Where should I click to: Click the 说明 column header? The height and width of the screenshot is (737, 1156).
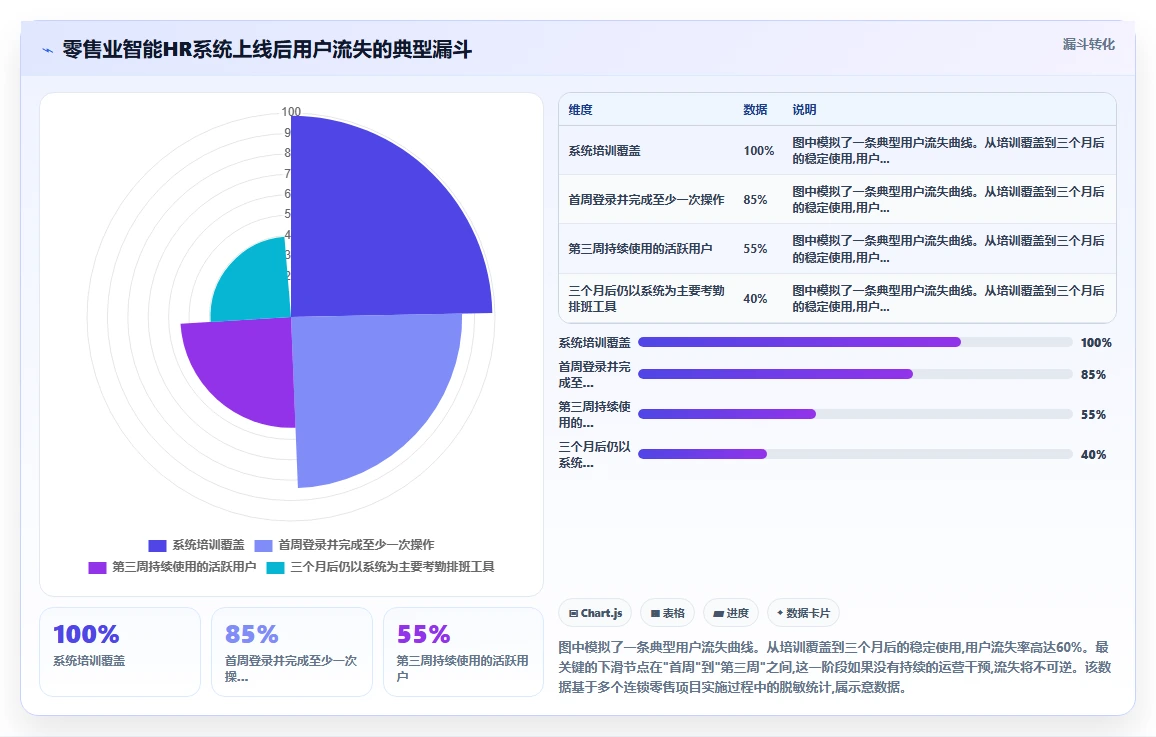pyautogui.click(x=804, y=110)
